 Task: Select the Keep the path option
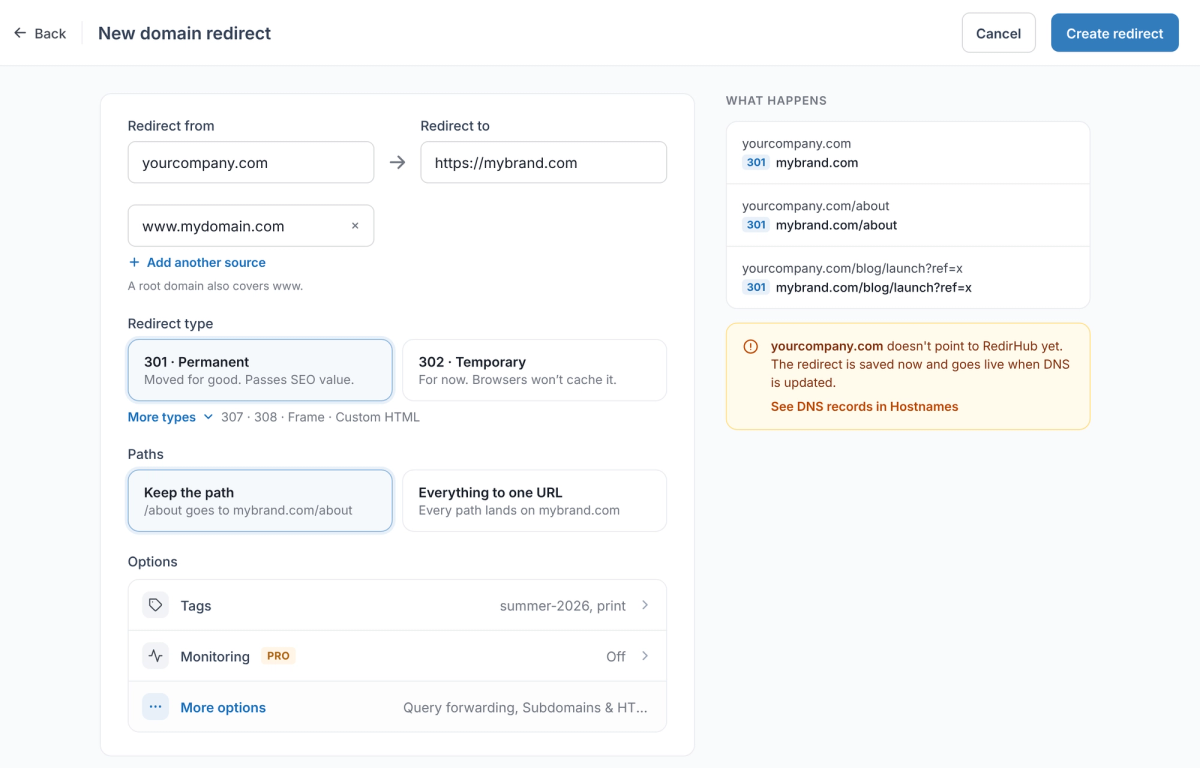(x=260, y=501)
